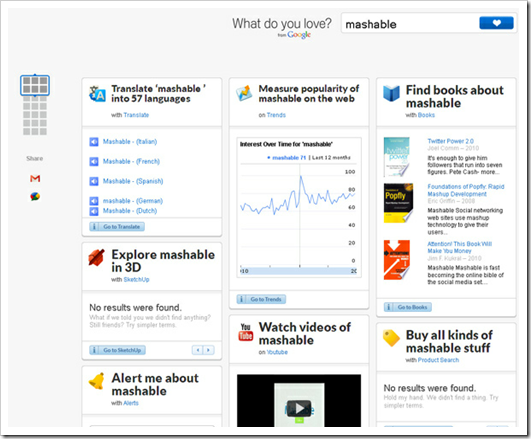Open the 'Mashable - (Italian)' translation link
Image resolution: width=531 pixels, height=439 pixels.
pyautogui.click(x=130, y=142)
